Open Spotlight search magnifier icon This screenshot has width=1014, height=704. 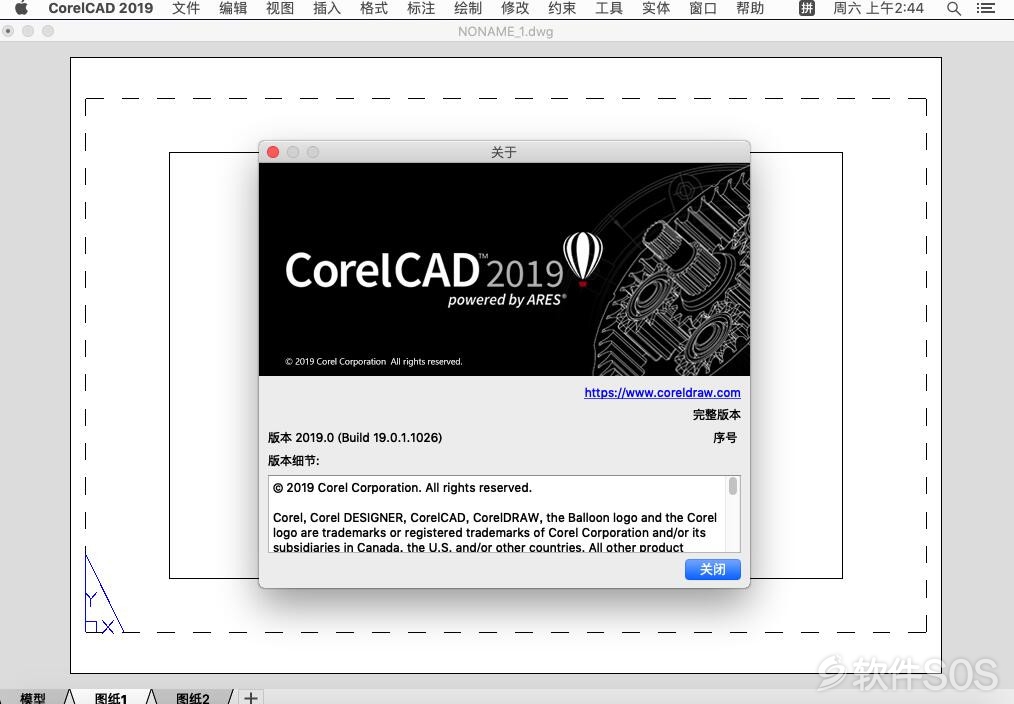954,8
